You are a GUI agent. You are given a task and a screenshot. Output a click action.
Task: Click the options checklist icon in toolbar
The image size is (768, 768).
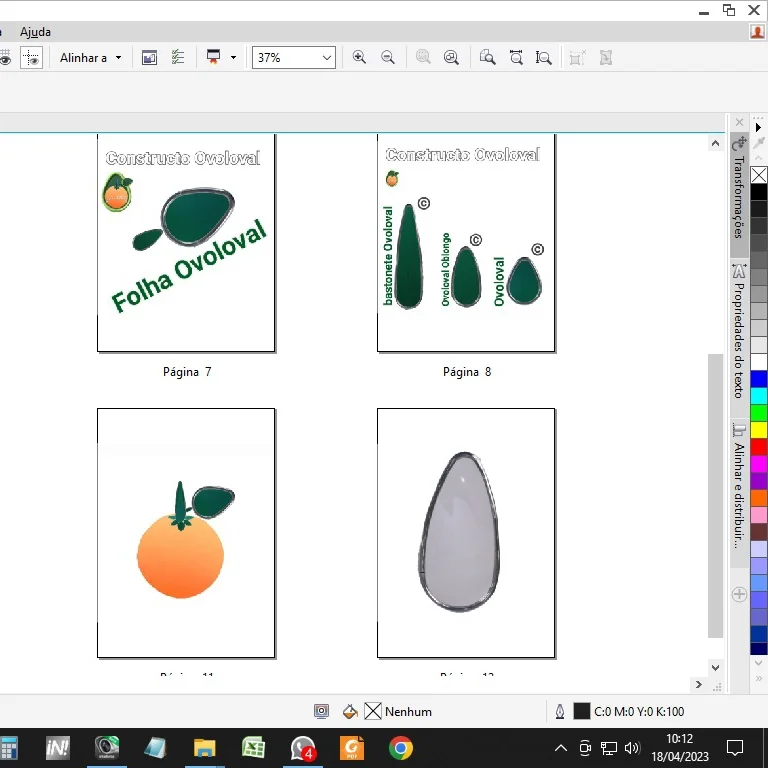[178, 58]
